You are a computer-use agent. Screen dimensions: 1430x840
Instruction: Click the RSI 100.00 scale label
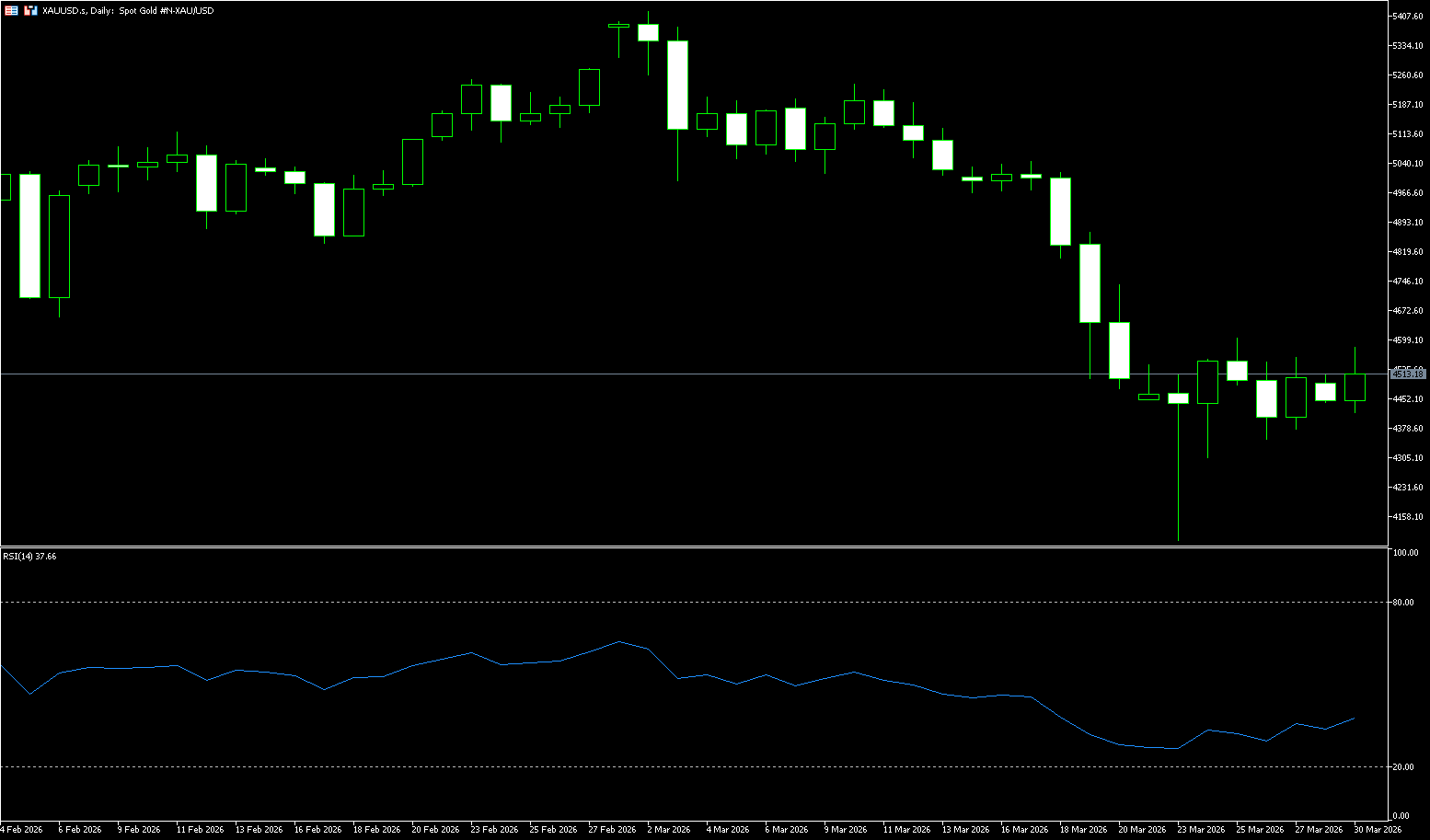(x=1405, y=553)
